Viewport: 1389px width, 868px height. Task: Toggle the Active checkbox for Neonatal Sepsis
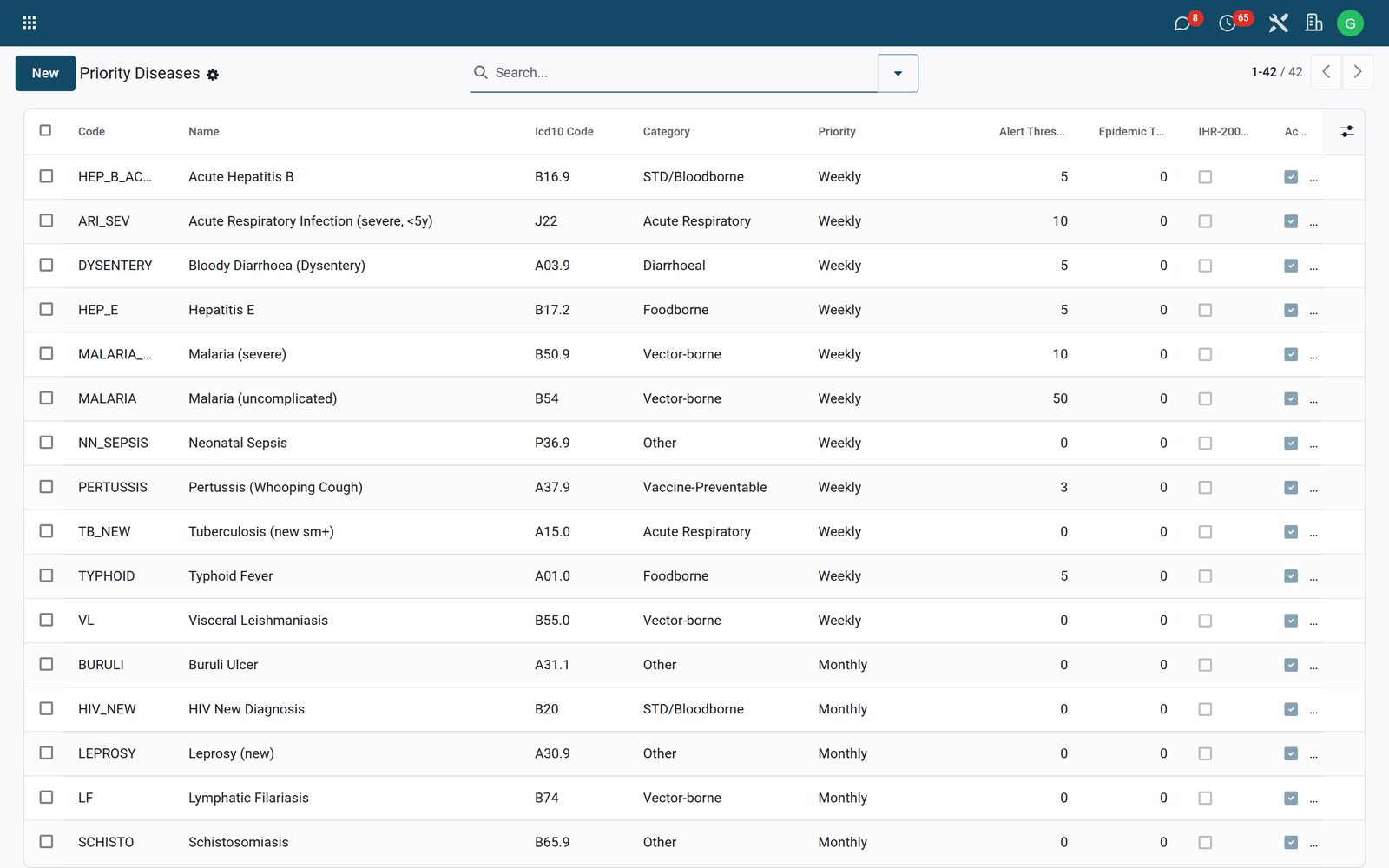pos(1291,444)
